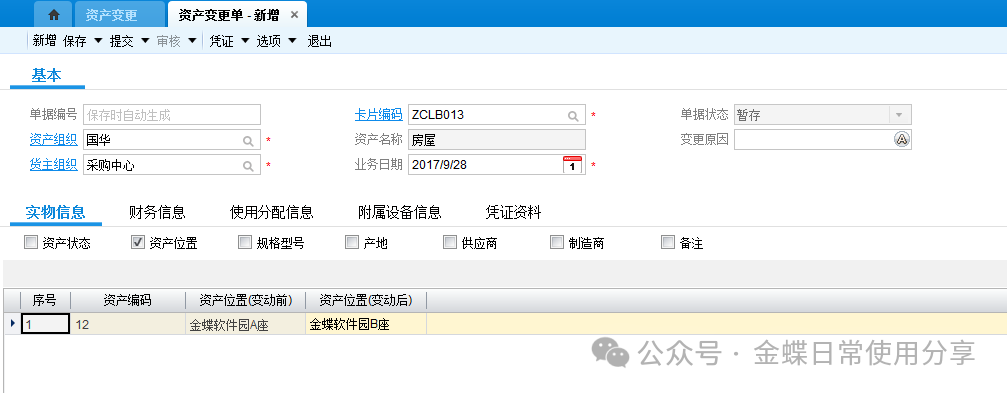Viewport: 1007px width, 393px height.
Task: Expand the 保存 dropdown arrow
Action: (x=98, y=41)
